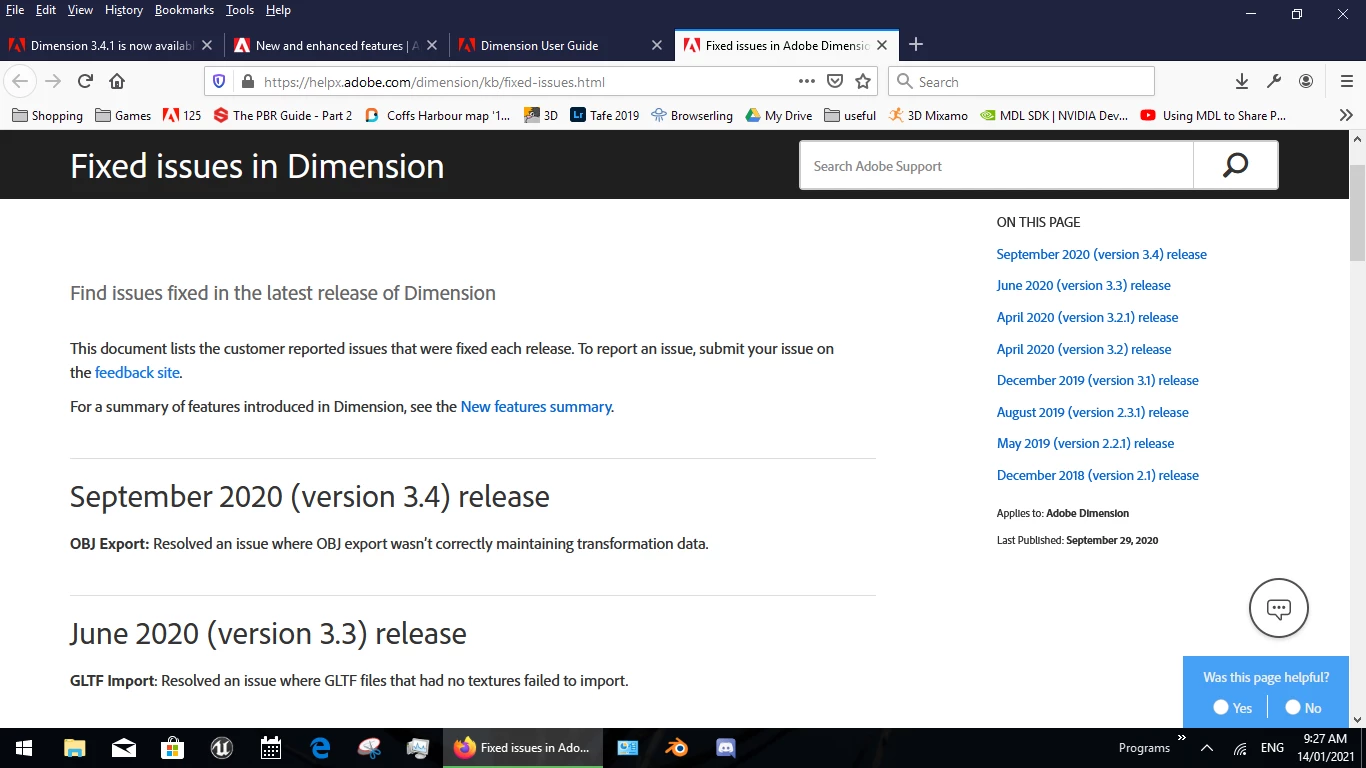The image size is (1366, 768).
Task: Open the tracking protection shield icon
Action: (220, 81)
